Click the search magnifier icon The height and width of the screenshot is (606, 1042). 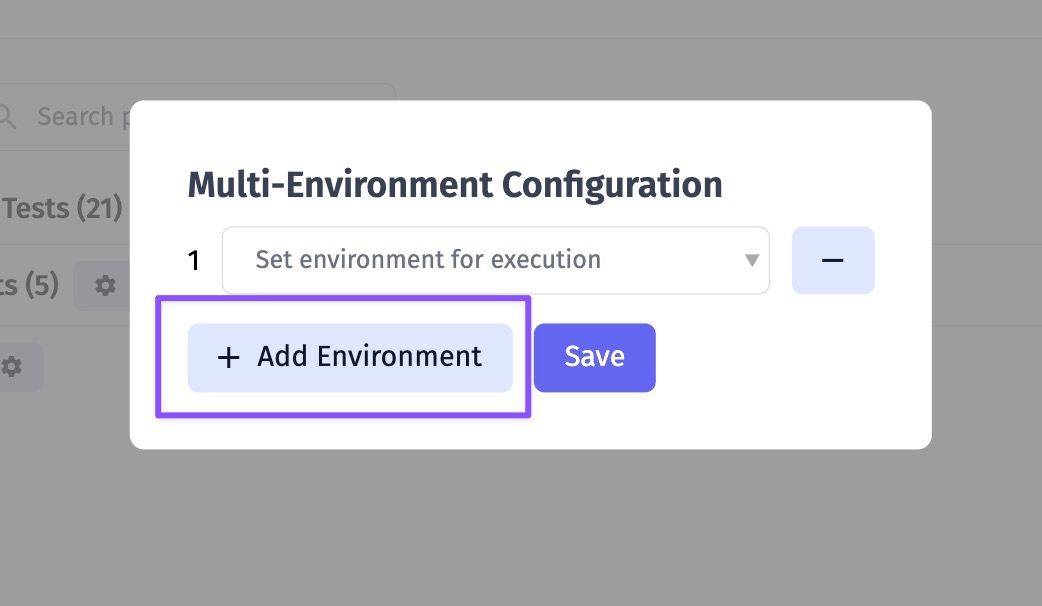pos(7,117)
